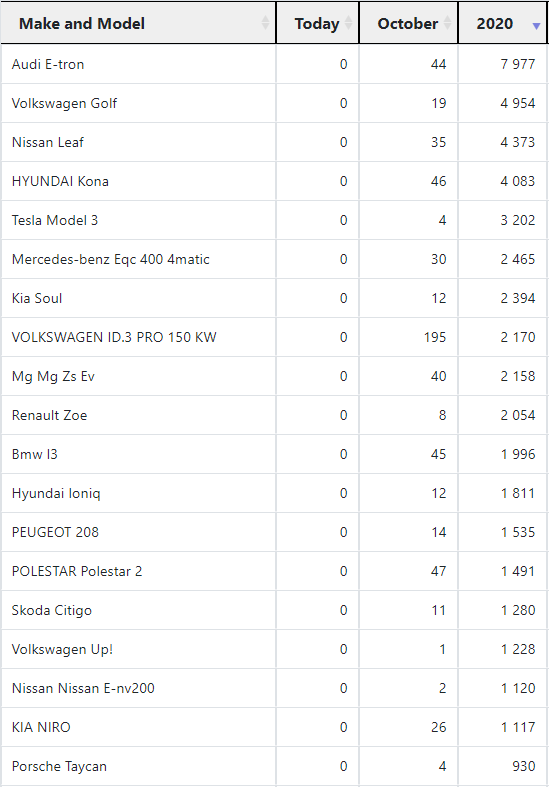
Task: Click the October value 195 cell
Action: [408, 337]
